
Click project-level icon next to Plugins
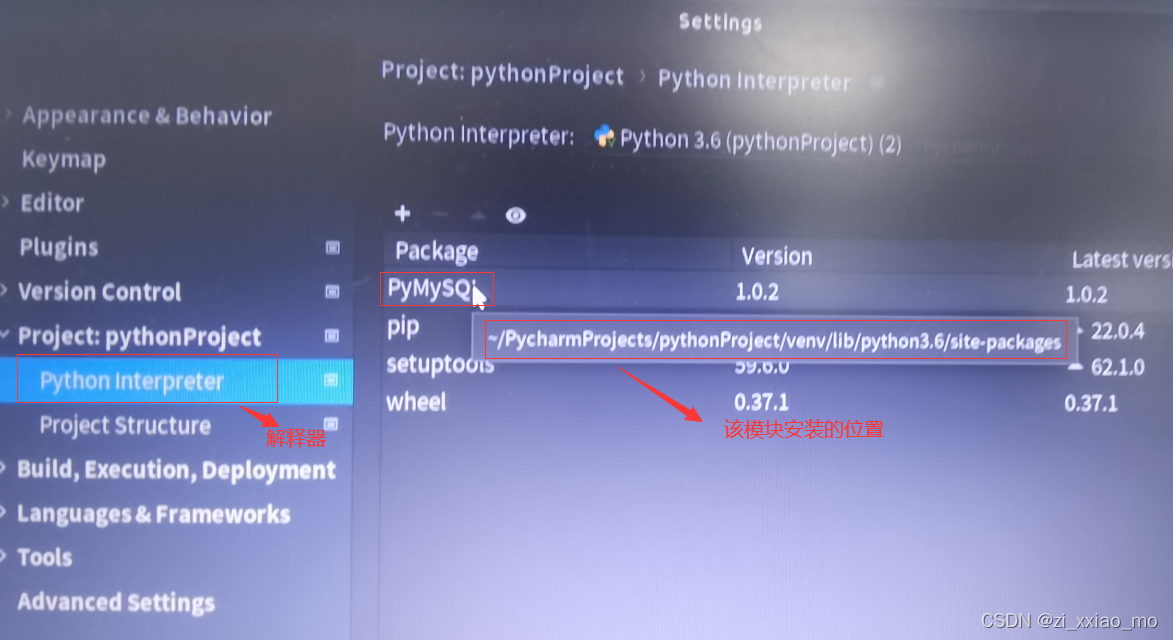(x=333, y=247)
